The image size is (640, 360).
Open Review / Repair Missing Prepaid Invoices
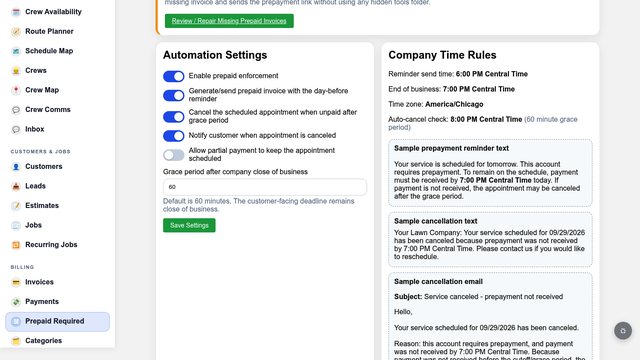(229, 21)
